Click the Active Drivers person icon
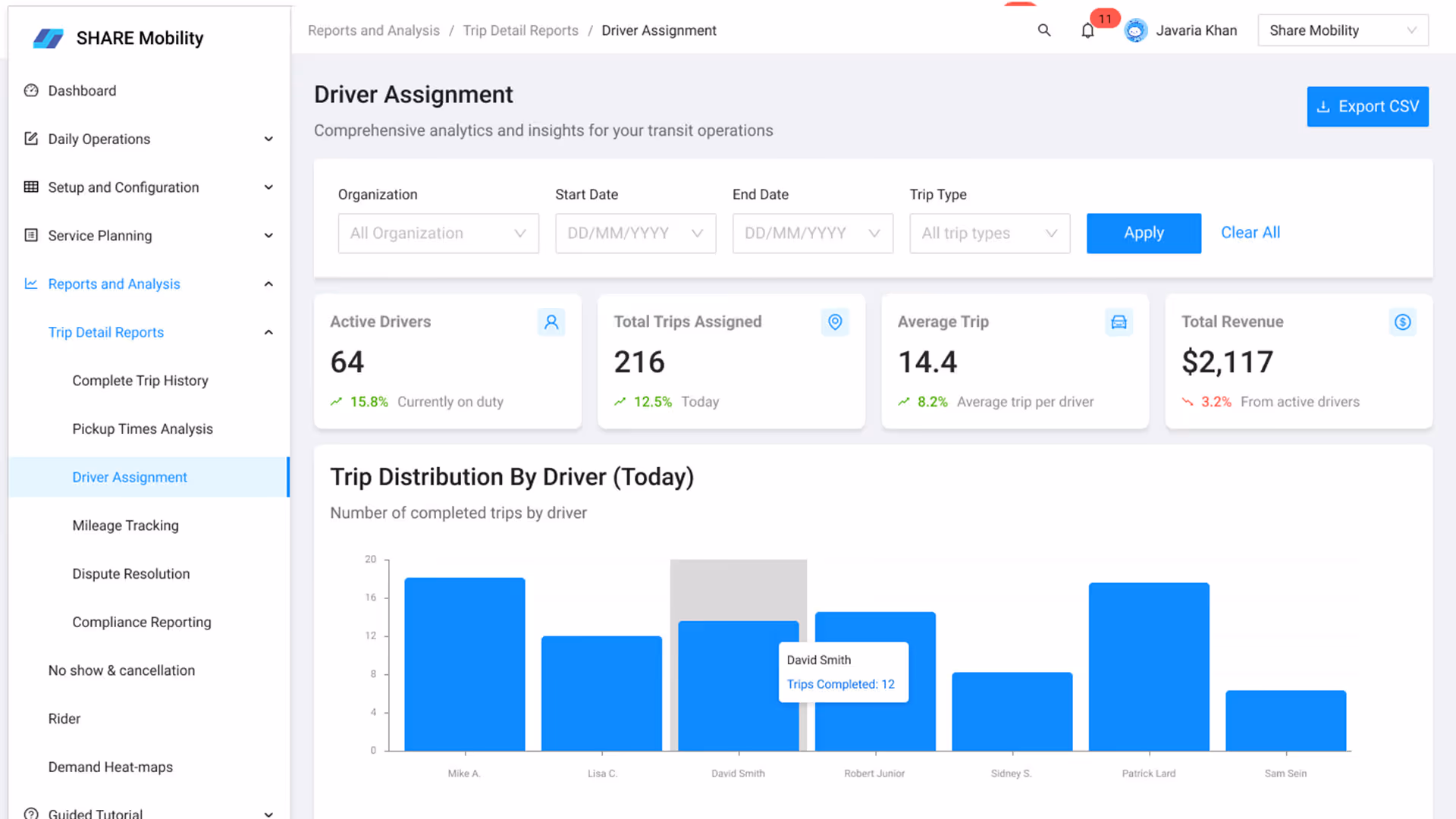This screenshot has height=819, width=1456. coord(551,322)
